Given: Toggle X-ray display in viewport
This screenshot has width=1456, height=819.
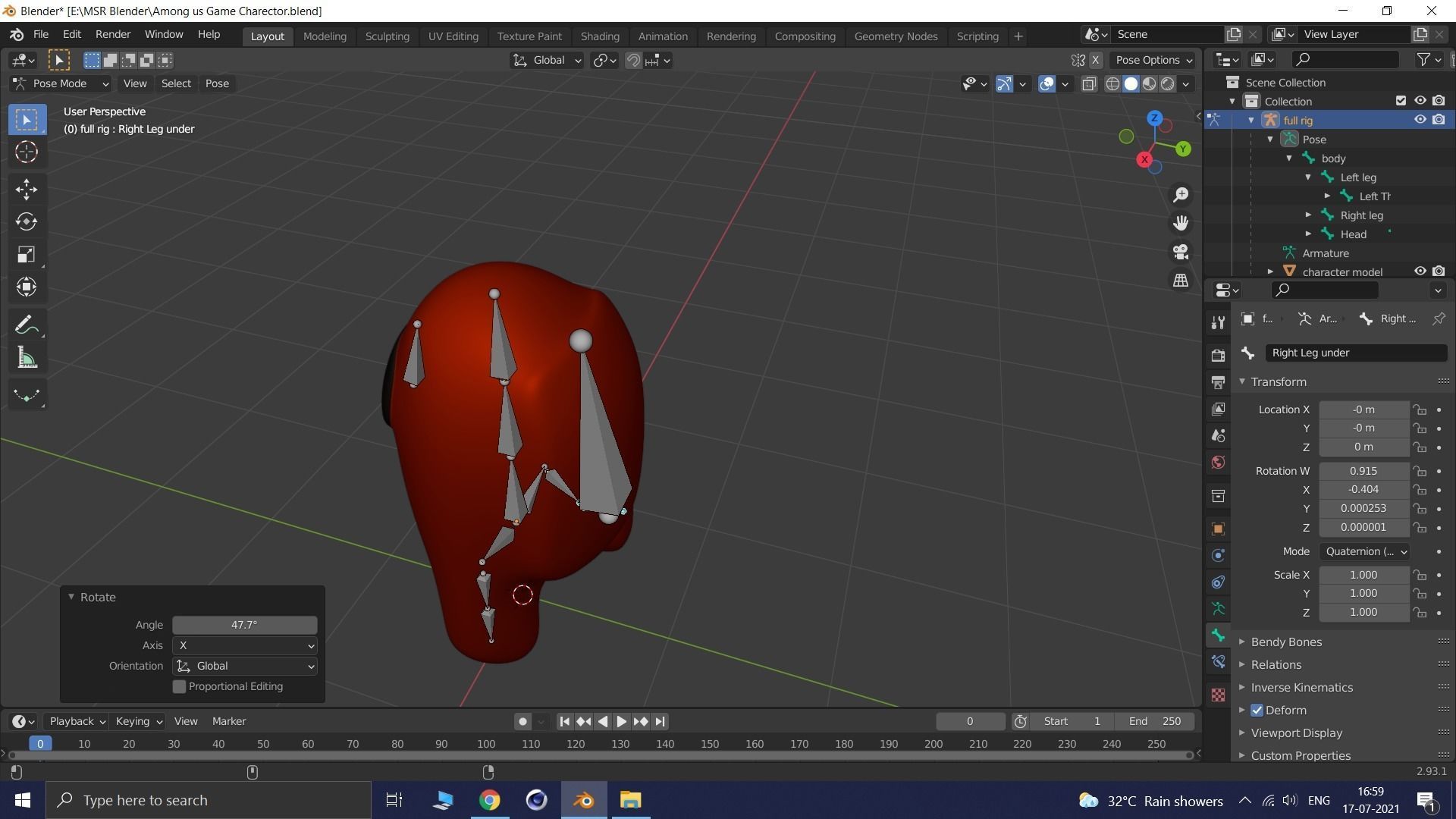Looking at the screenshot, I should 1089,83.
